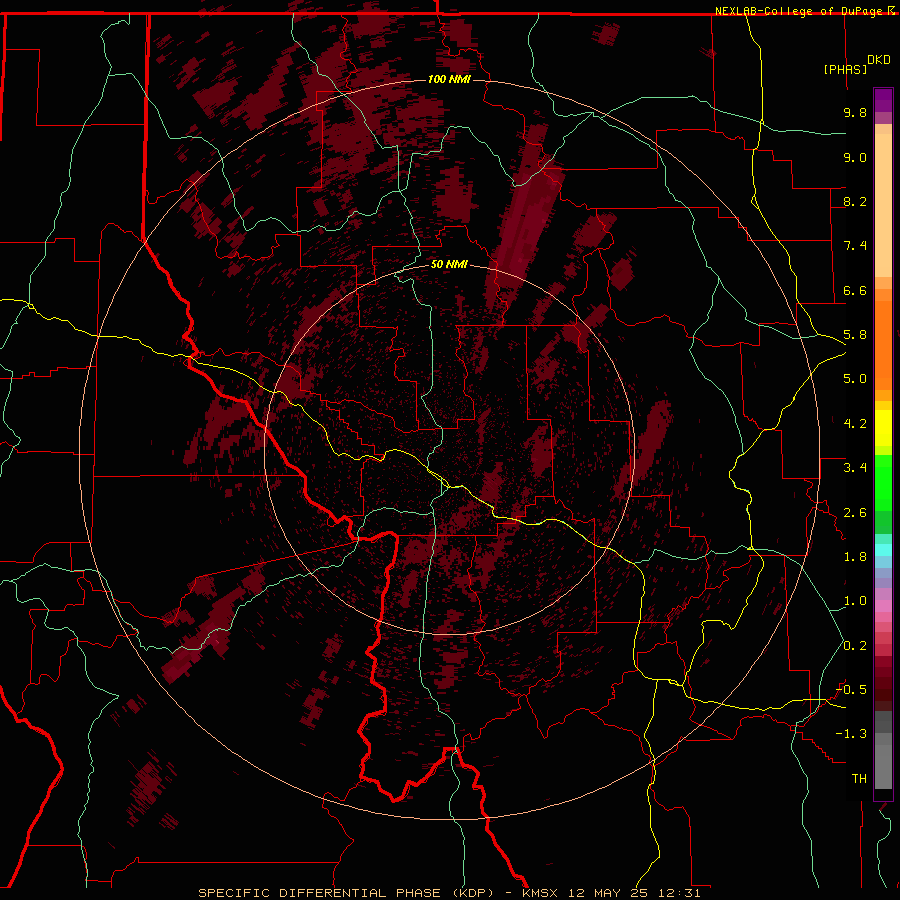Click the 2.6 scale value
Viewport: 900px width, 900px height.
click(855, 513)
